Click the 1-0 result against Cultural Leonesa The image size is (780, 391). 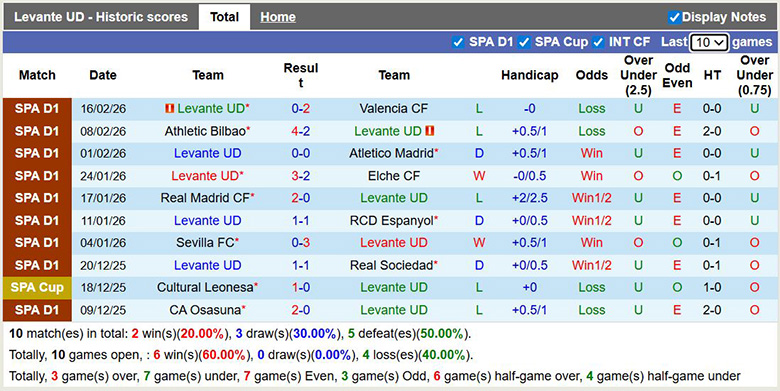click(x=300, y=288)
